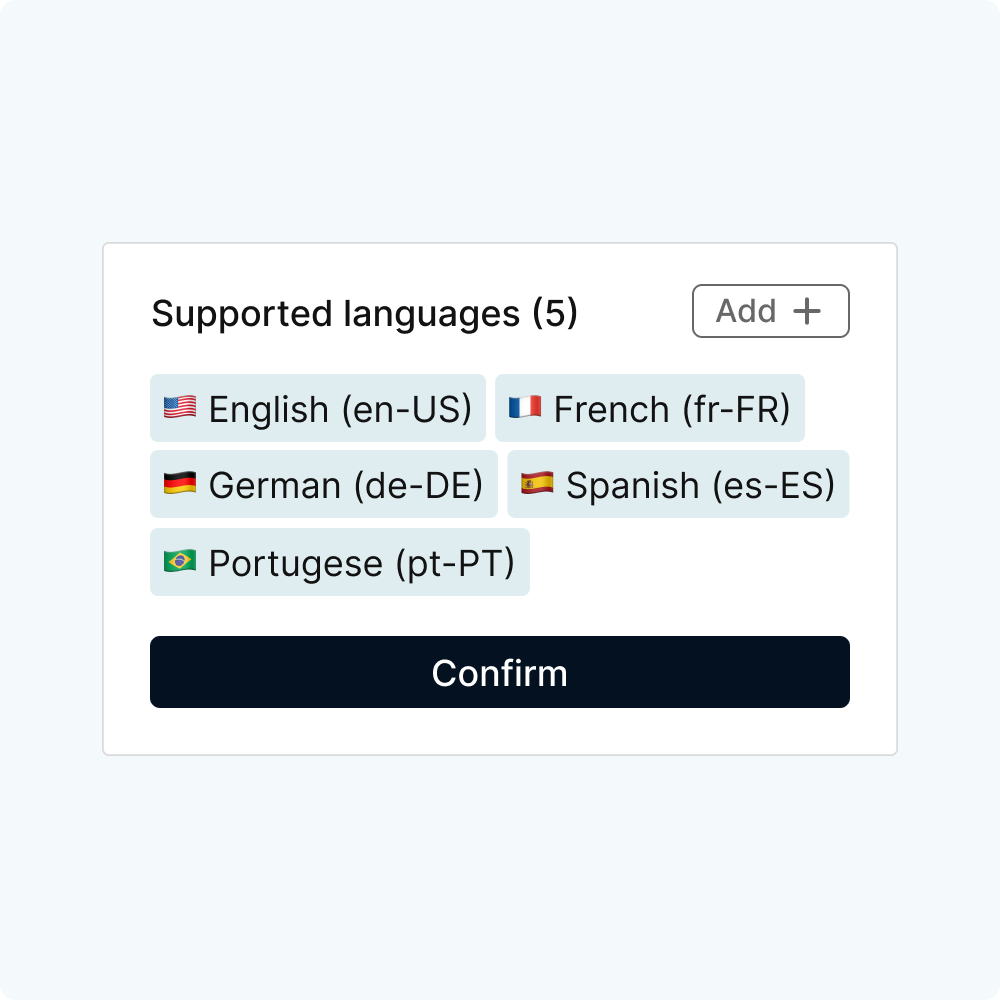Select the English (en-US) language chip
1000x1000 pixels.
click(x=318, y=408)
